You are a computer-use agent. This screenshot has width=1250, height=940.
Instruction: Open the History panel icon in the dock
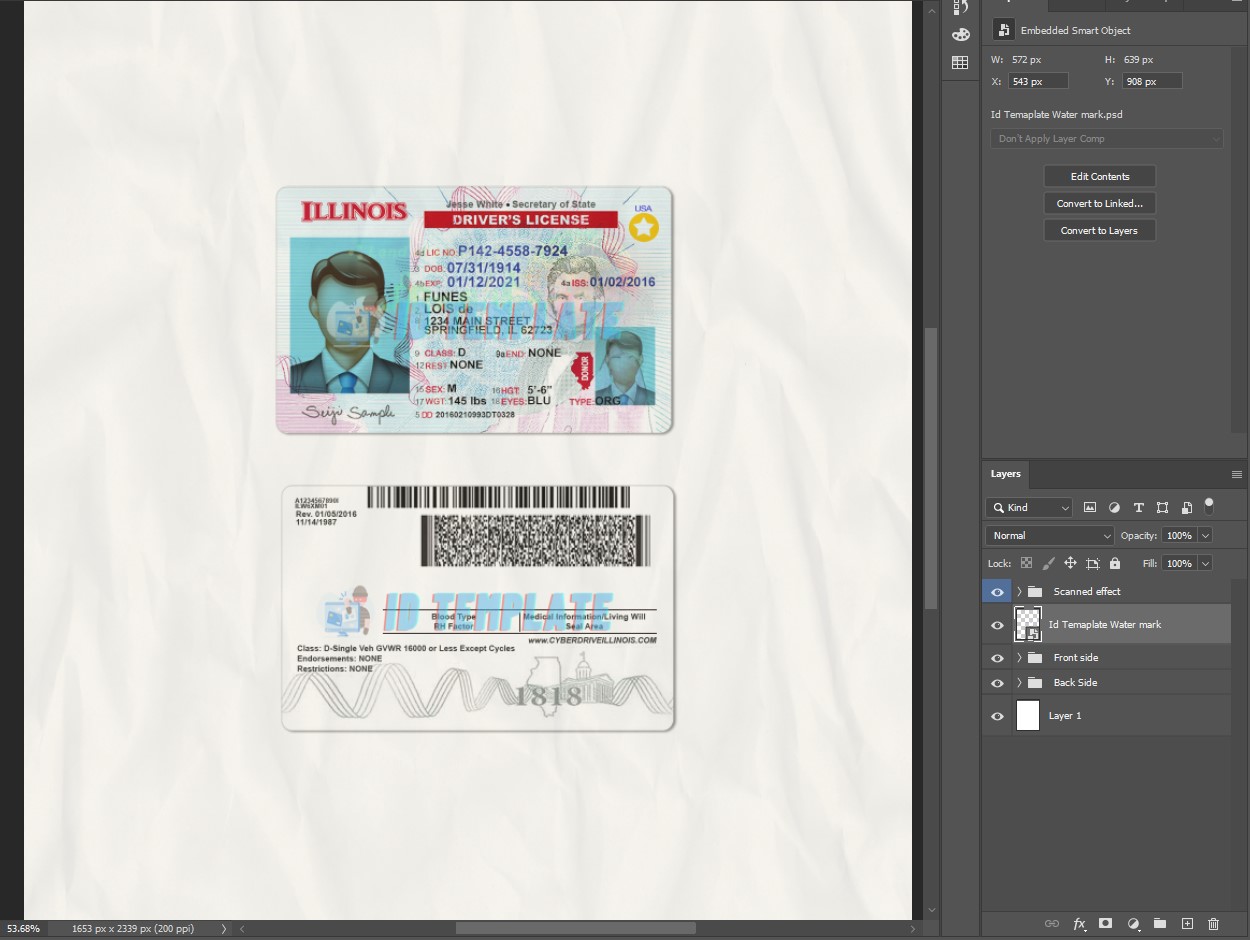[x=960, y=7]
